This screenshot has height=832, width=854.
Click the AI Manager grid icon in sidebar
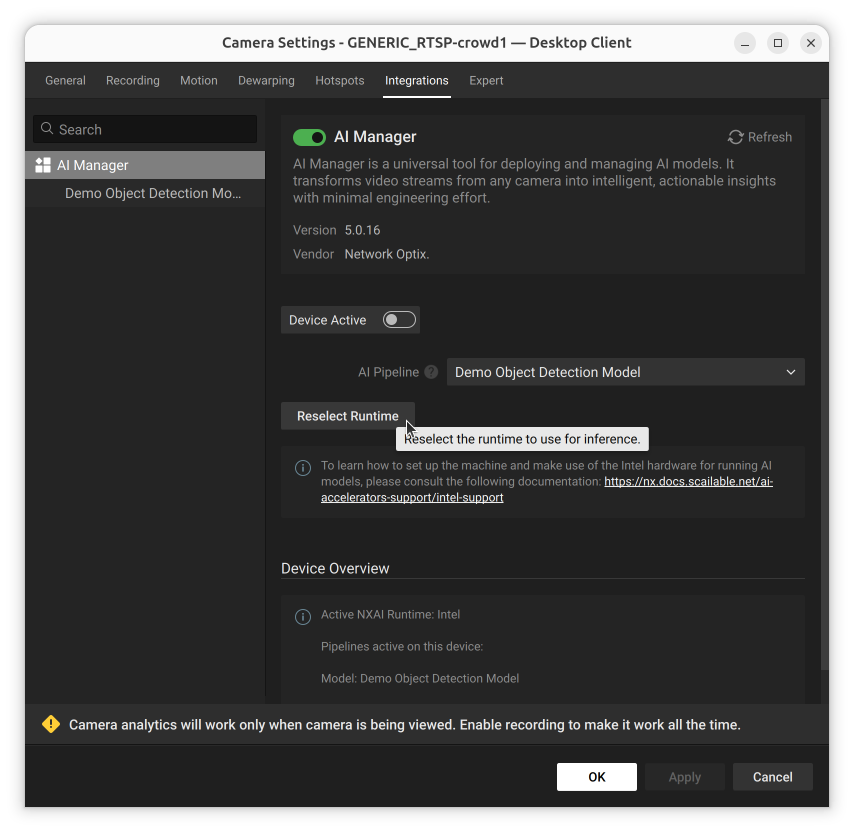coord(42,165)
